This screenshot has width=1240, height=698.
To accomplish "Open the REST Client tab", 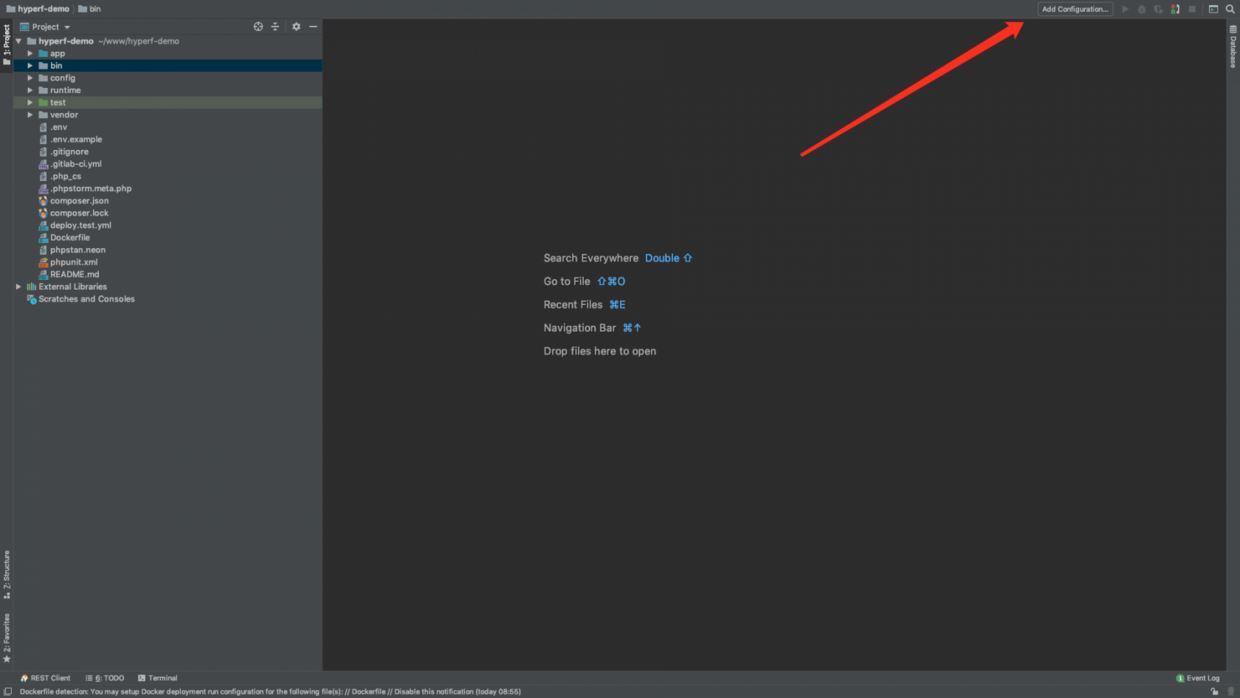I will click(x=46, y=678).
